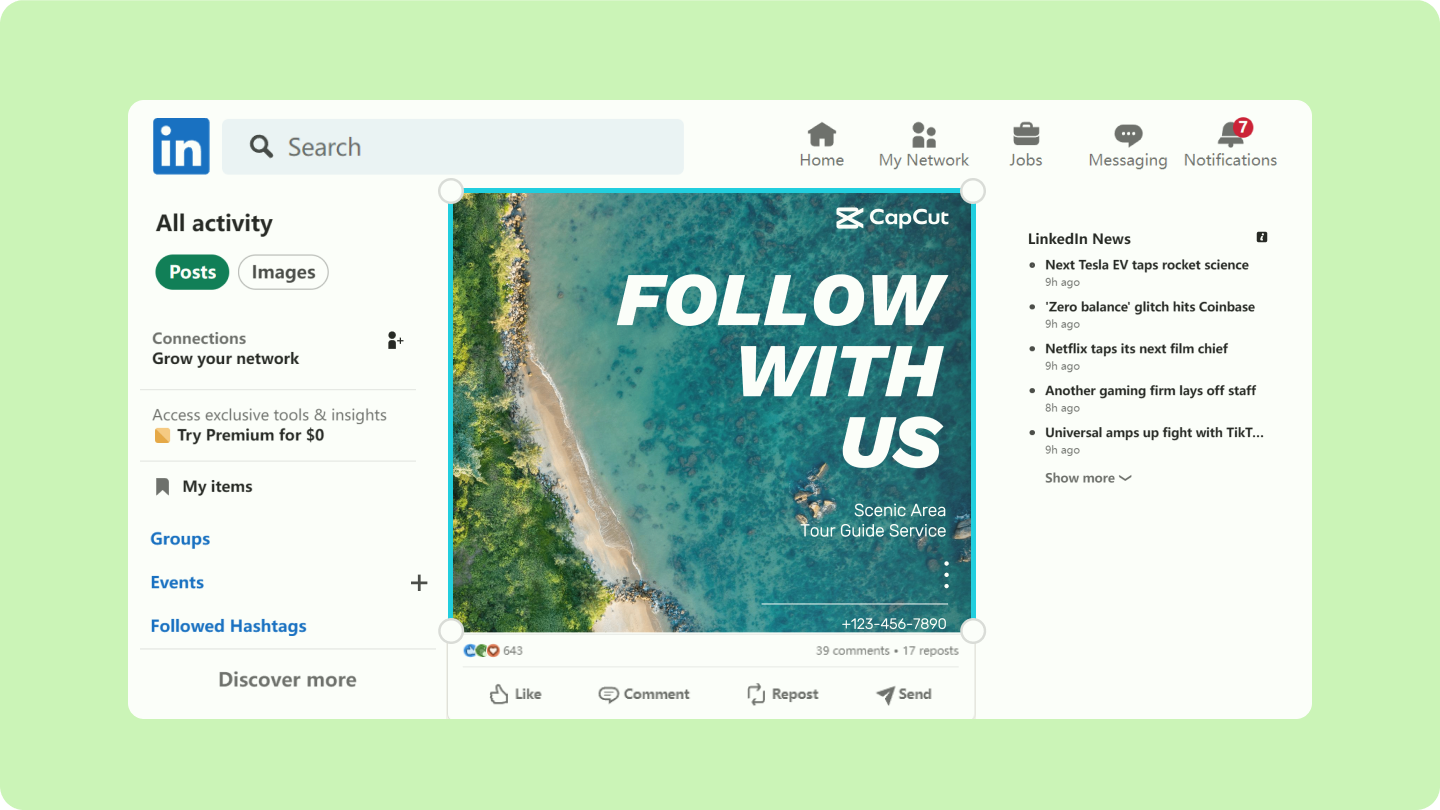Open the Followed Hashtags link
The height and width of the screenshot is (810, 1440).
click(x=228, y=626)
